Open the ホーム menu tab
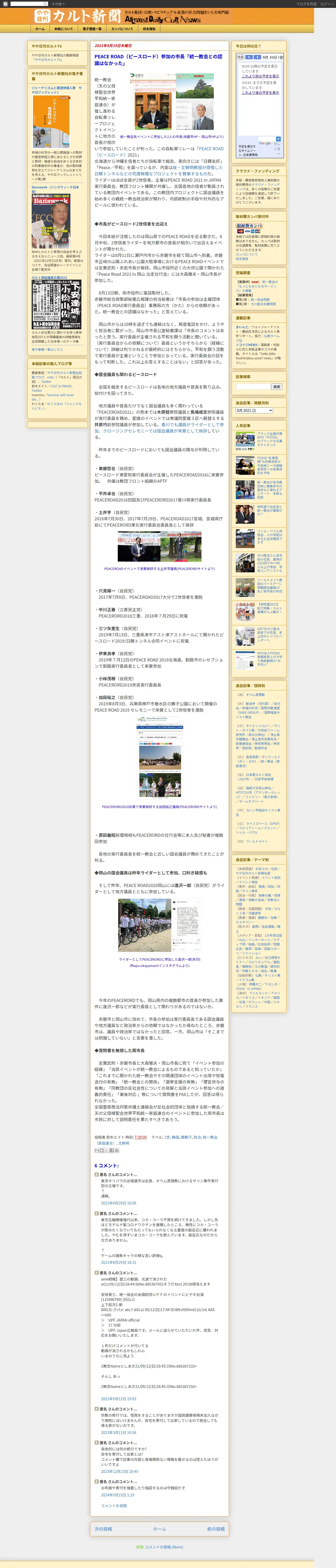Image resolution: width=336 pixels, height=1568 pixels. pyautogui.click(x=40, y=28)
